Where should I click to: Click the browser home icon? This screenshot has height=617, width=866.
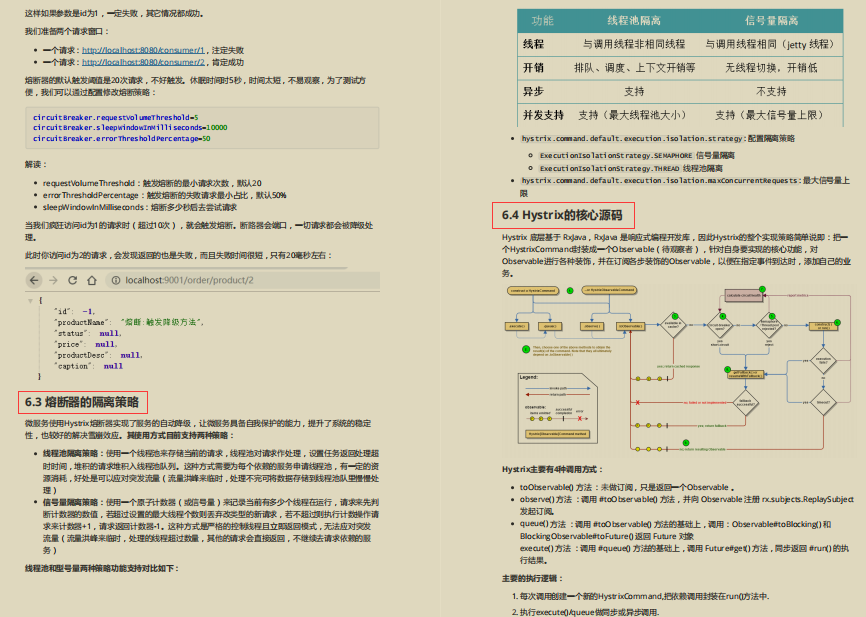92,280
